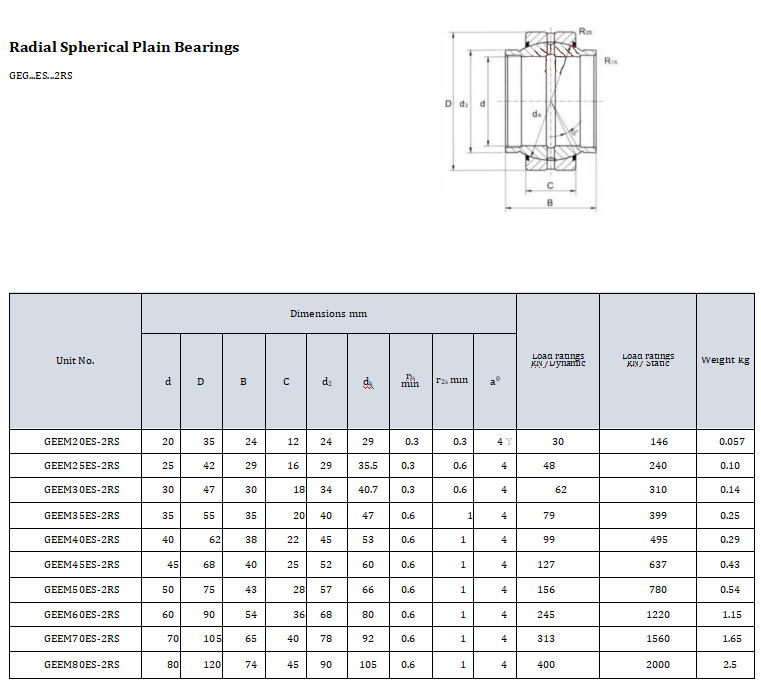Click the 35.5 dk dimension cell
Viewport: 761px width, 691px height.
pos(367,466)
